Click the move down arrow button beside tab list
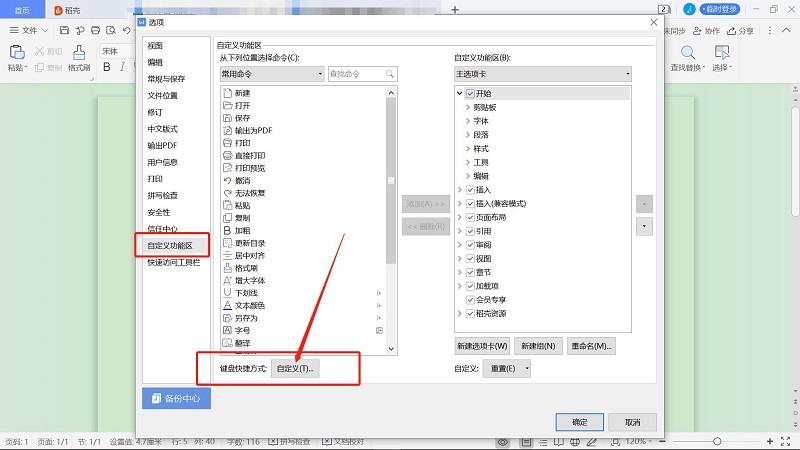Viewport: 800px width, 450px height. (x=644, y=227)
